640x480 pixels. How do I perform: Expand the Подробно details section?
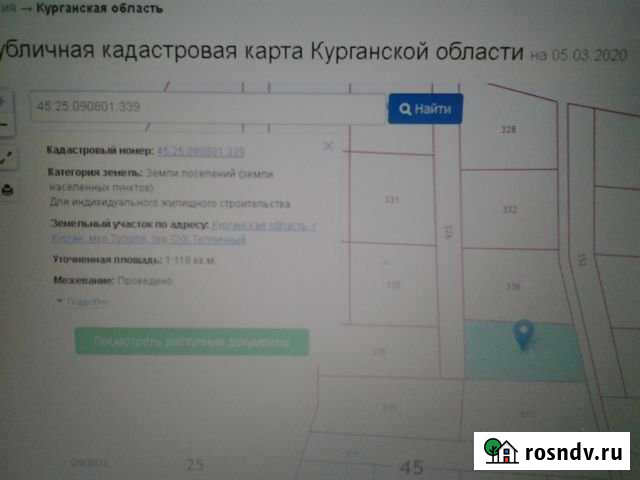pyautogui.click(x=84, y=301)
